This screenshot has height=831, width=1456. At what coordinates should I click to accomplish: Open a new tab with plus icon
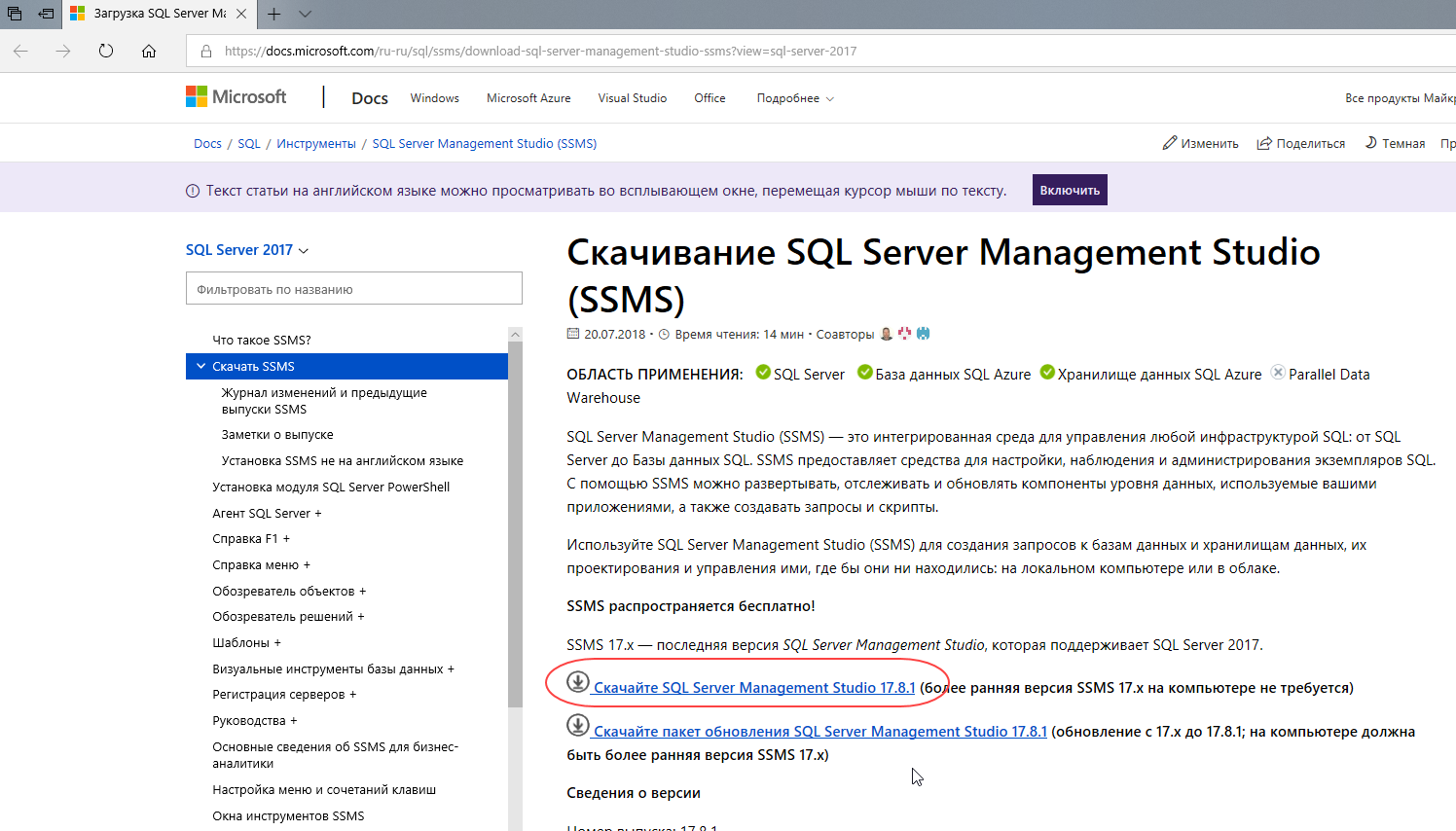274,14
